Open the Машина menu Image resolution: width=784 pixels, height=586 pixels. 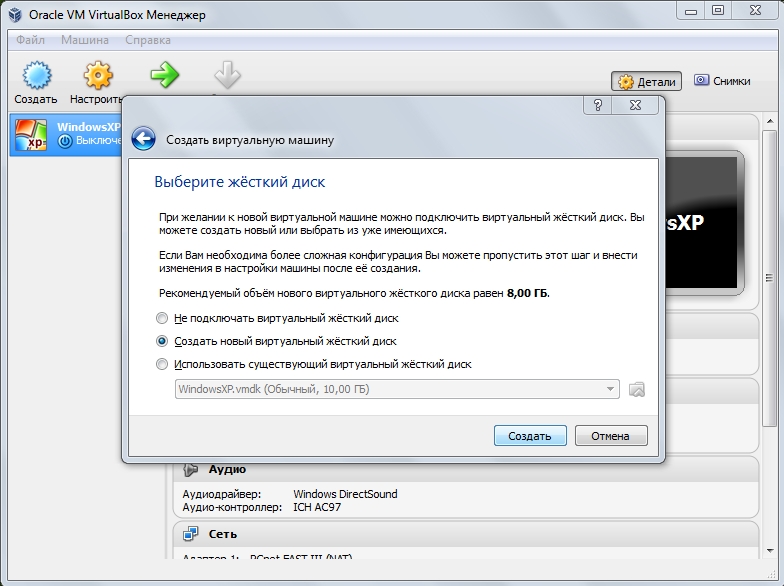point(84,40)
